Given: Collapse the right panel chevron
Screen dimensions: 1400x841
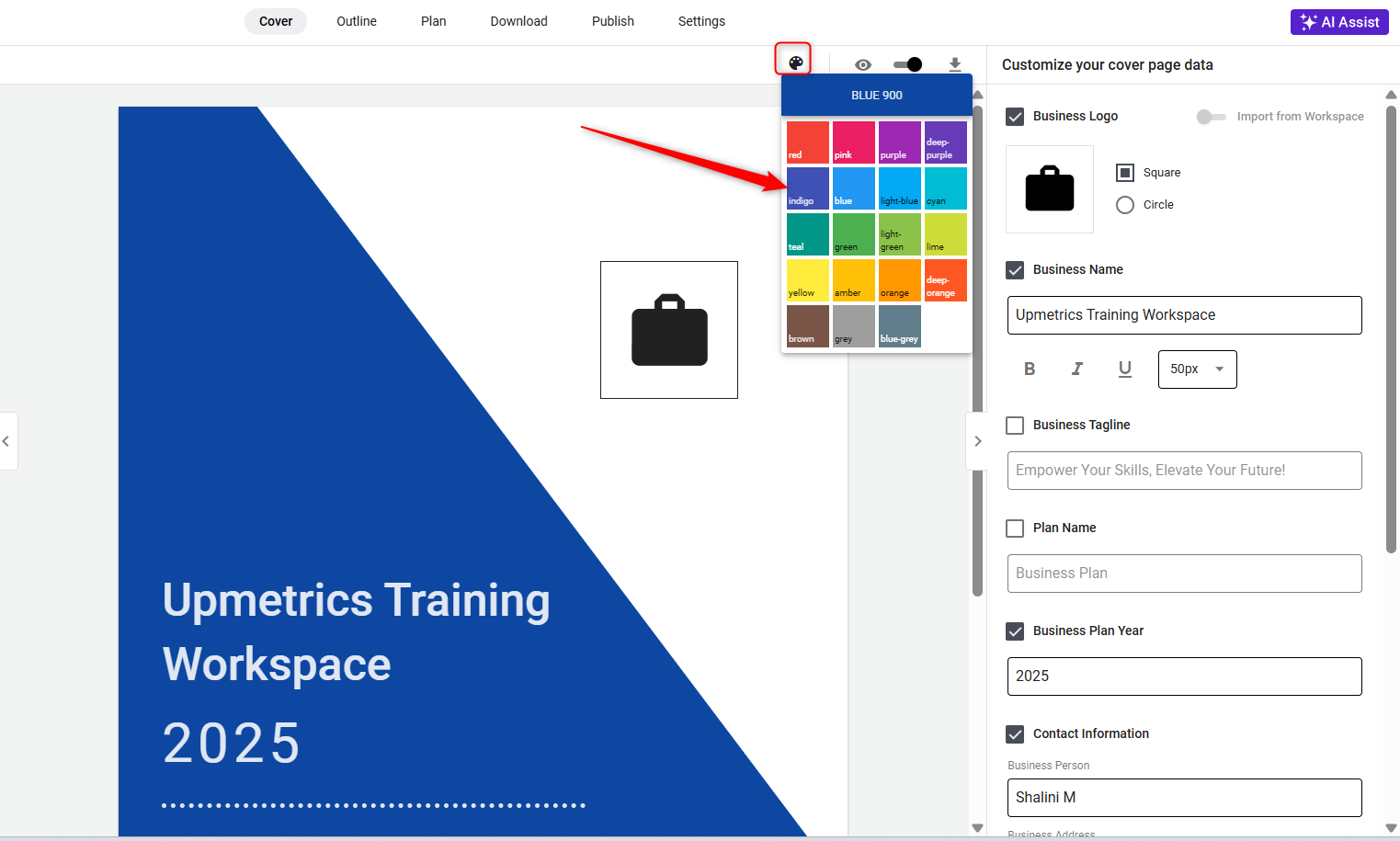Looking at the screenshot, I should click(977, 441).
